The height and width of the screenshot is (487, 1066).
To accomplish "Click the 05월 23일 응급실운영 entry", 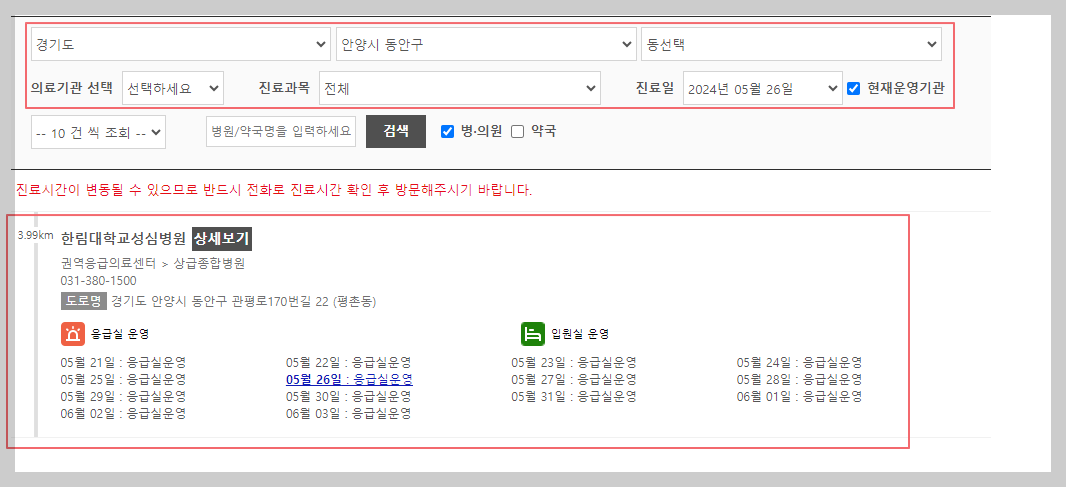I will click(574, 363).
